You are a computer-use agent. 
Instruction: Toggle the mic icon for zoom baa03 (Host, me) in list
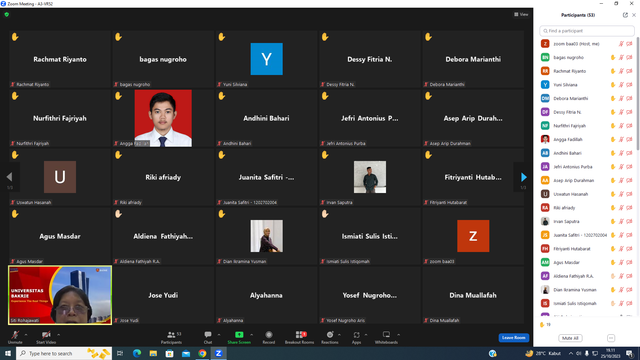pos(621,44)
